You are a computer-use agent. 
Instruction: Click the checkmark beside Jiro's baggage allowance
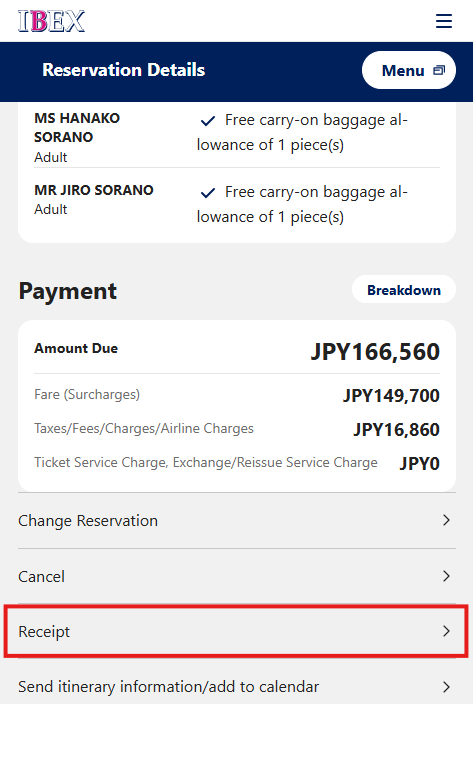pos(208,192)
